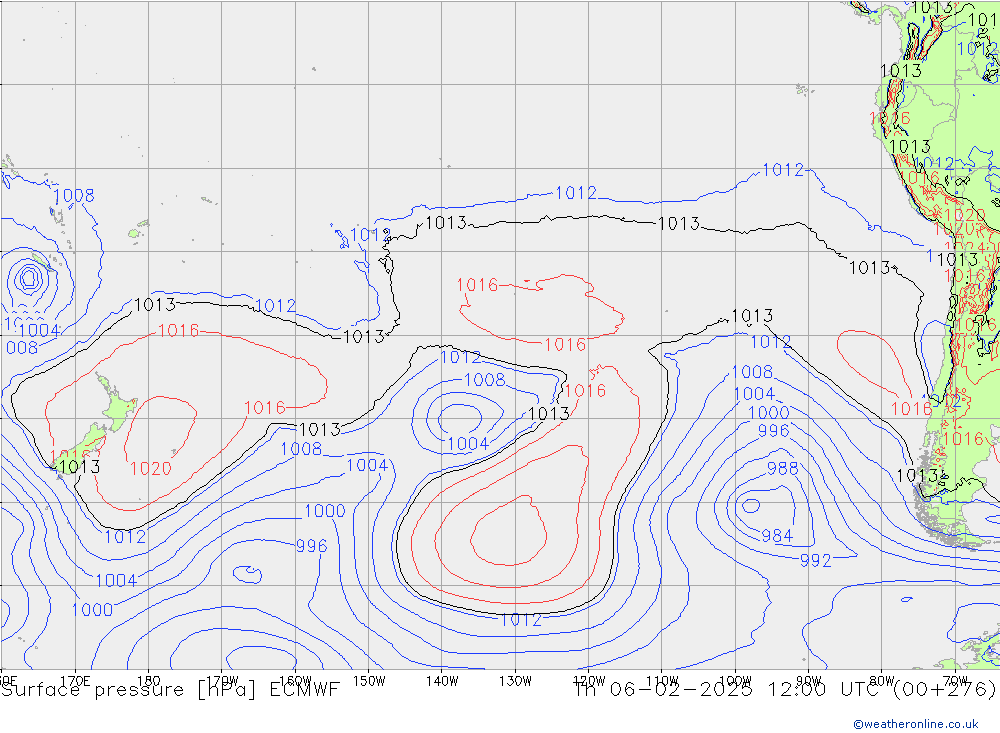Click the 110W longitude axis label

662,681
